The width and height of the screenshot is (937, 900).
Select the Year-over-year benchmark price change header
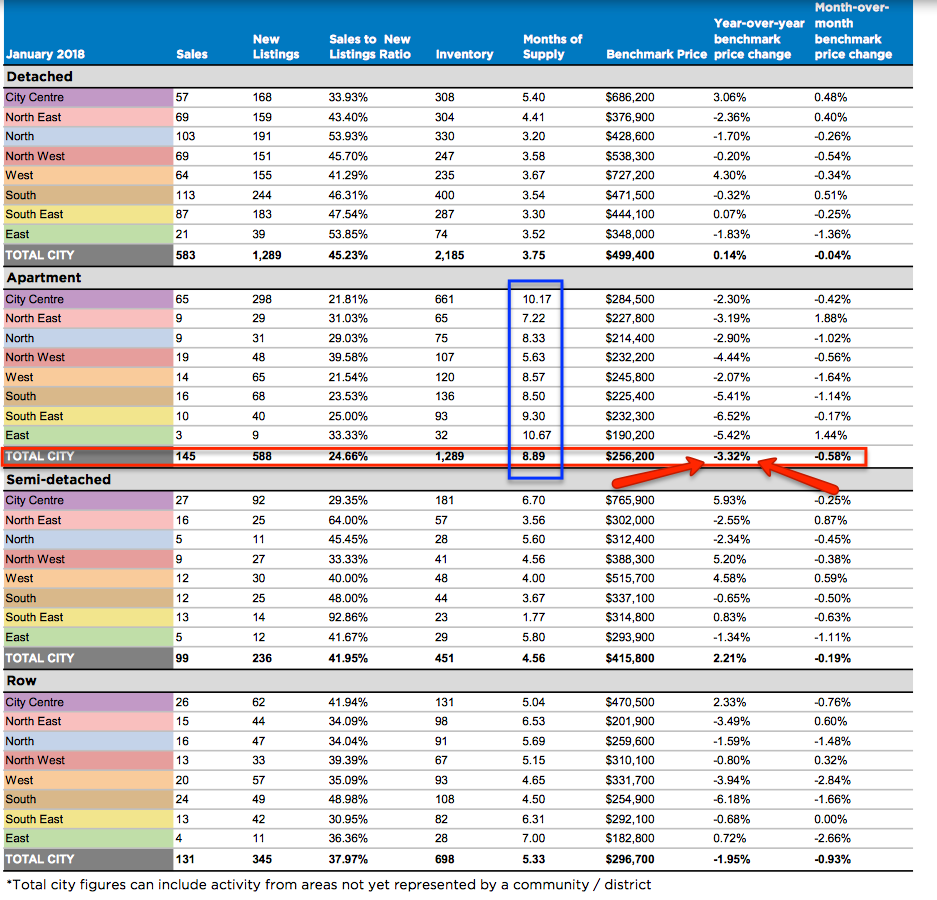point(759,39)
